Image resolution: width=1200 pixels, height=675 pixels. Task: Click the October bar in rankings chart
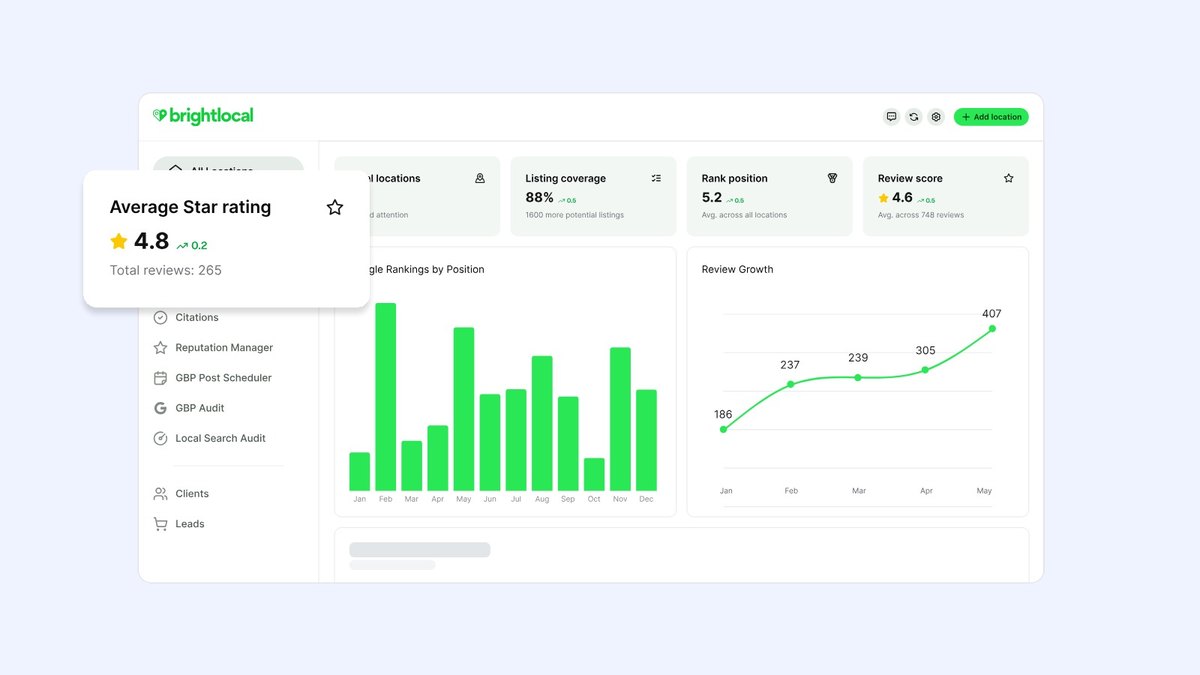pos(594,474)
